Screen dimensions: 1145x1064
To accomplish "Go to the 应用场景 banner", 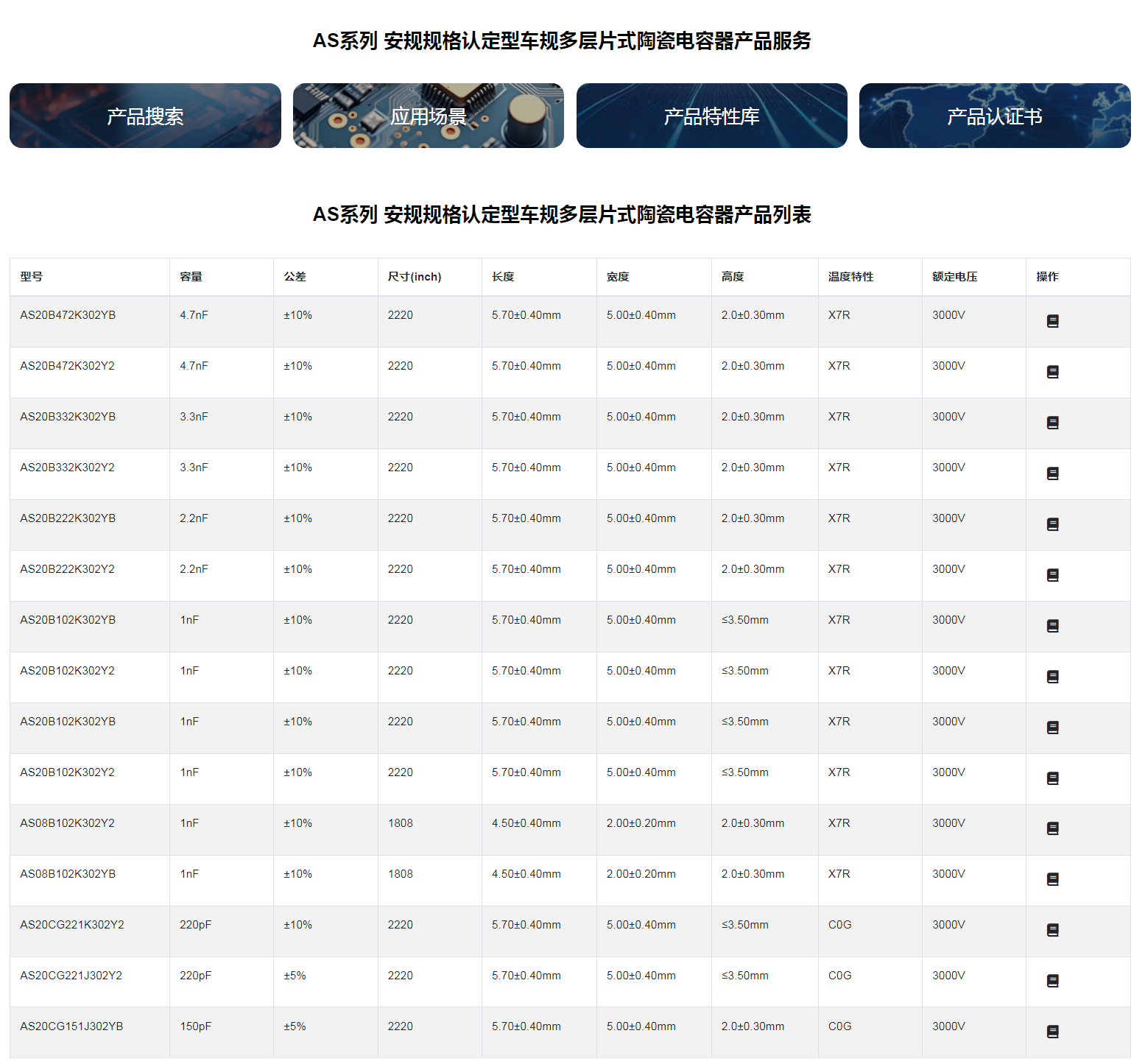I will [x=428, y=116].
